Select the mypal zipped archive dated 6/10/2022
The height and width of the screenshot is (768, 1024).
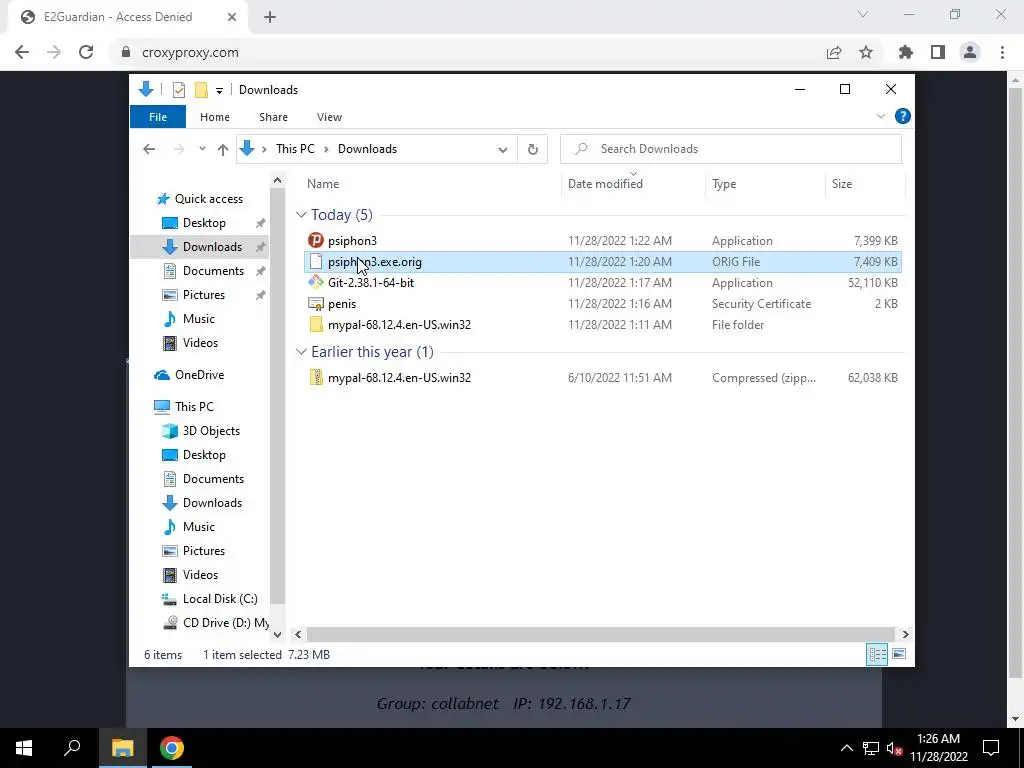tap(603, 377)
